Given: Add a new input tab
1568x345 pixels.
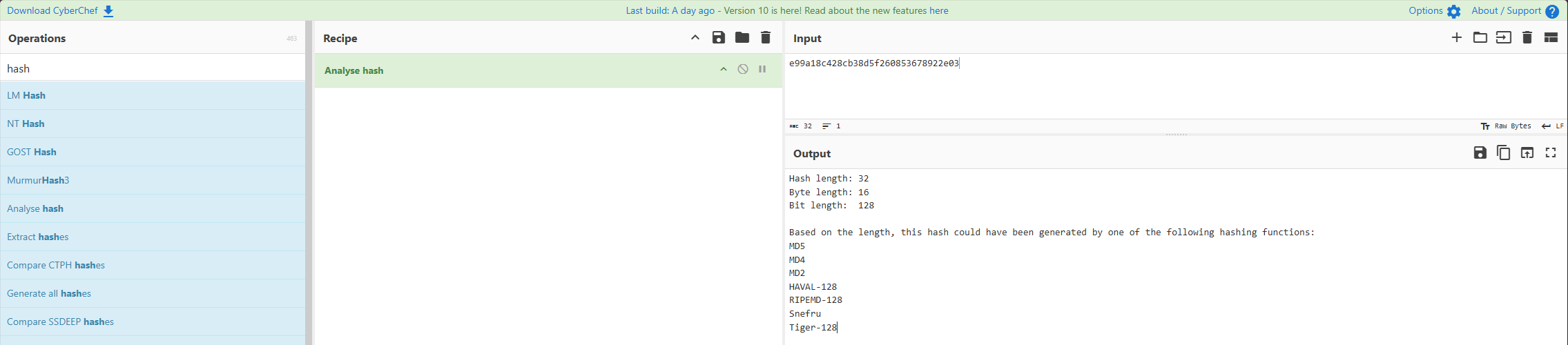Looking at the screenshot, I should point(1456,38).
